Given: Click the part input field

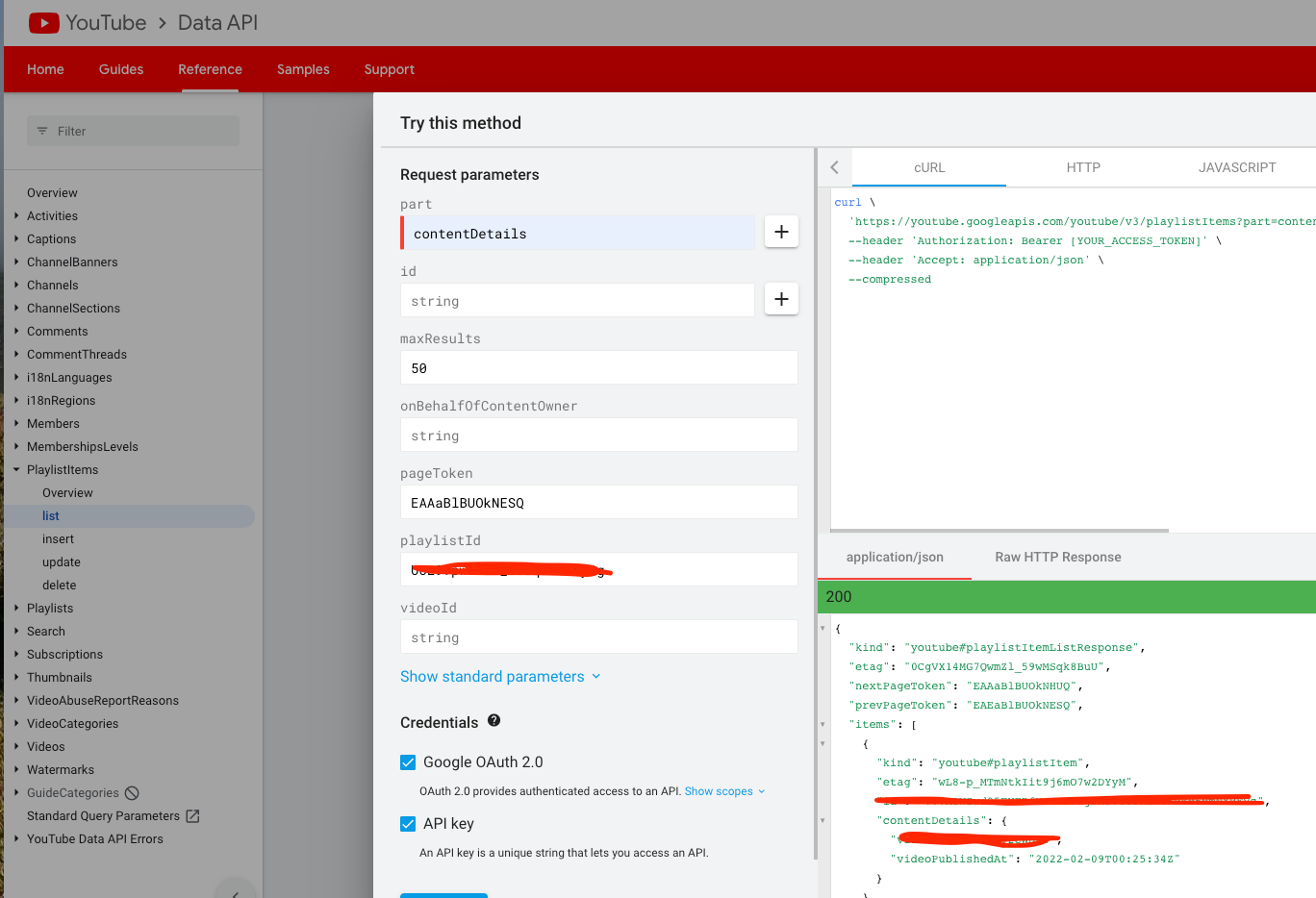Looking at the screenshot, I should 578,233.
